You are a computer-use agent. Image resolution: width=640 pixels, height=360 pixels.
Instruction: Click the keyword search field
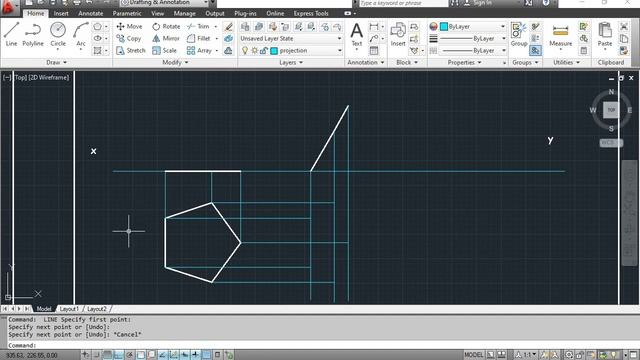coord(402,2)
